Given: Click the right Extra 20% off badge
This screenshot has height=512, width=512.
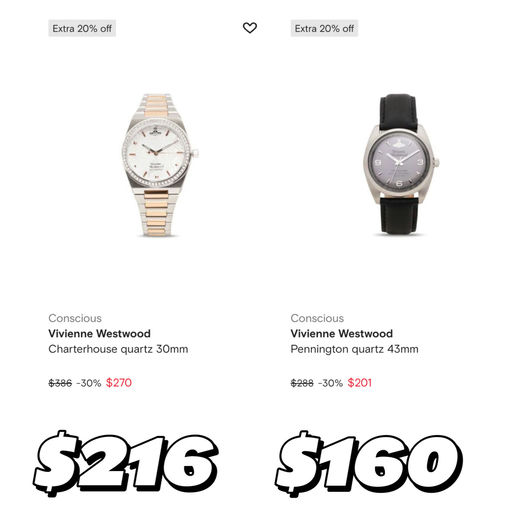Looking at the screenshot, I should click(x=324, y=28).
